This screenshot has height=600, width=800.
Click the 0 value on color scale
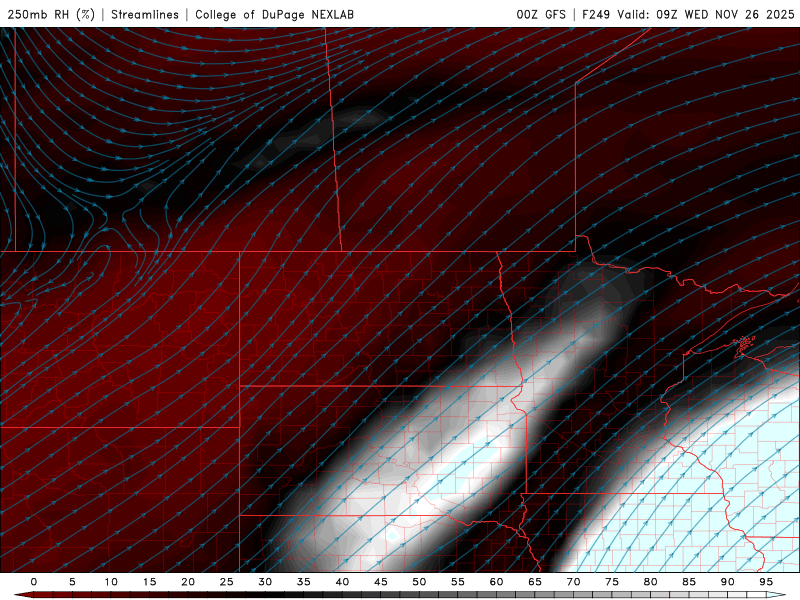pos(34,582)
